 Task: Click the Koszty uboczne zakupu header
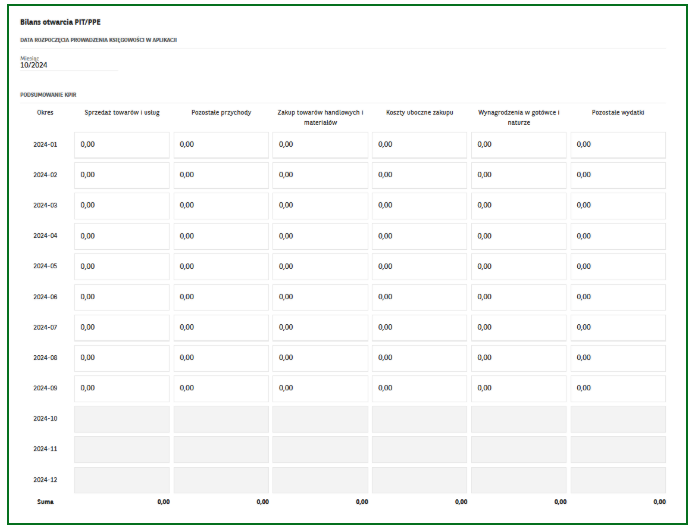419,113
